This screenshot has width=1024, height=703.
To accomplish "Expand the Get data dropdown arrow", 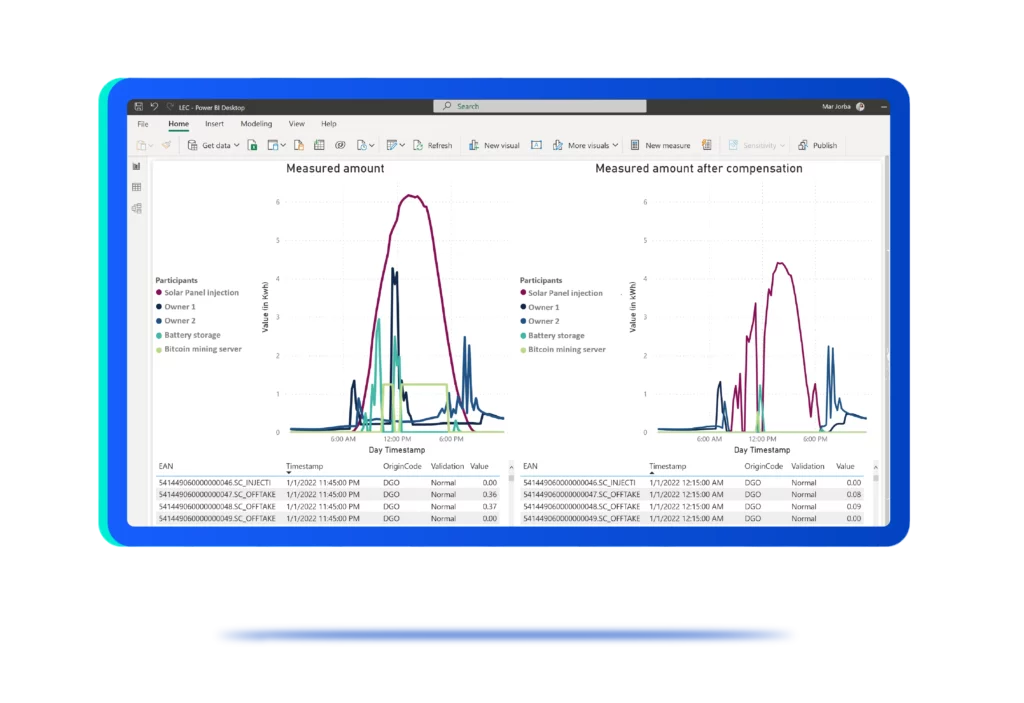I will pos(236,145).
